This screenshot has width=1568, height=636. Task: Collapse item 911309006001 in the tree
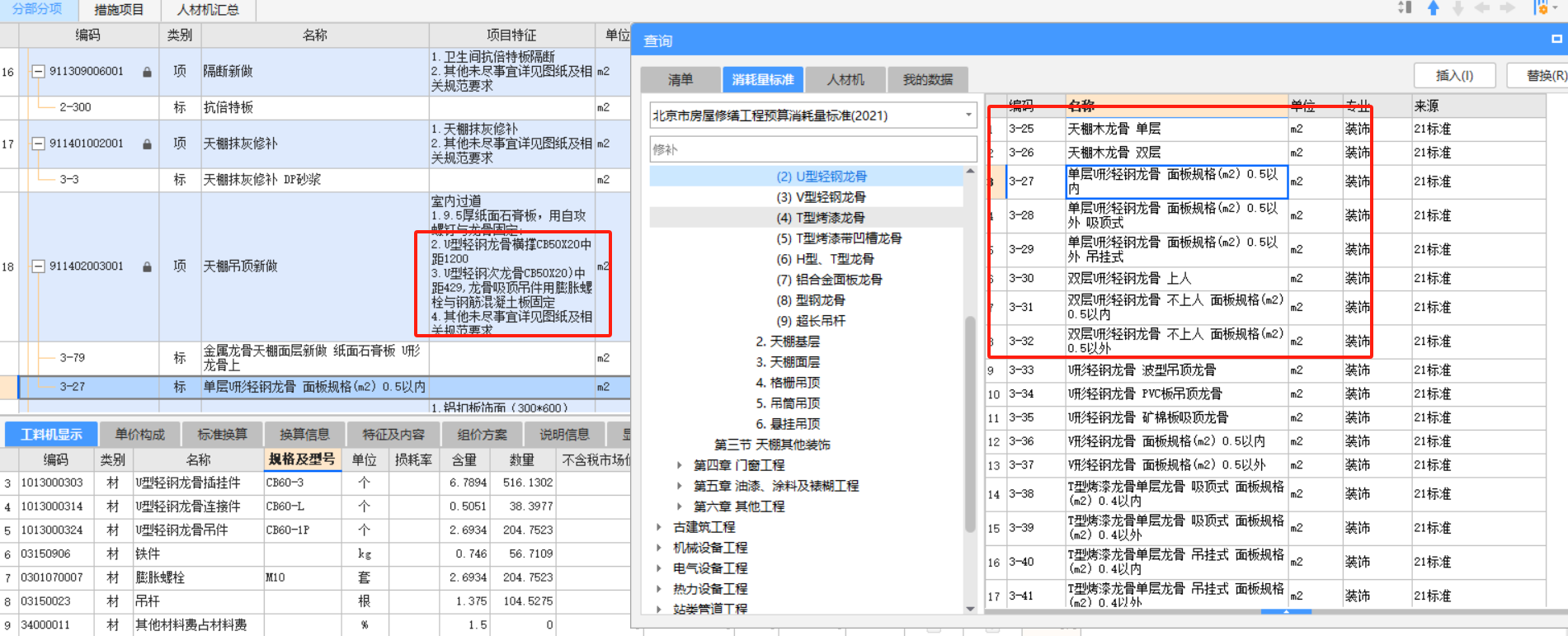coord(38,72)
